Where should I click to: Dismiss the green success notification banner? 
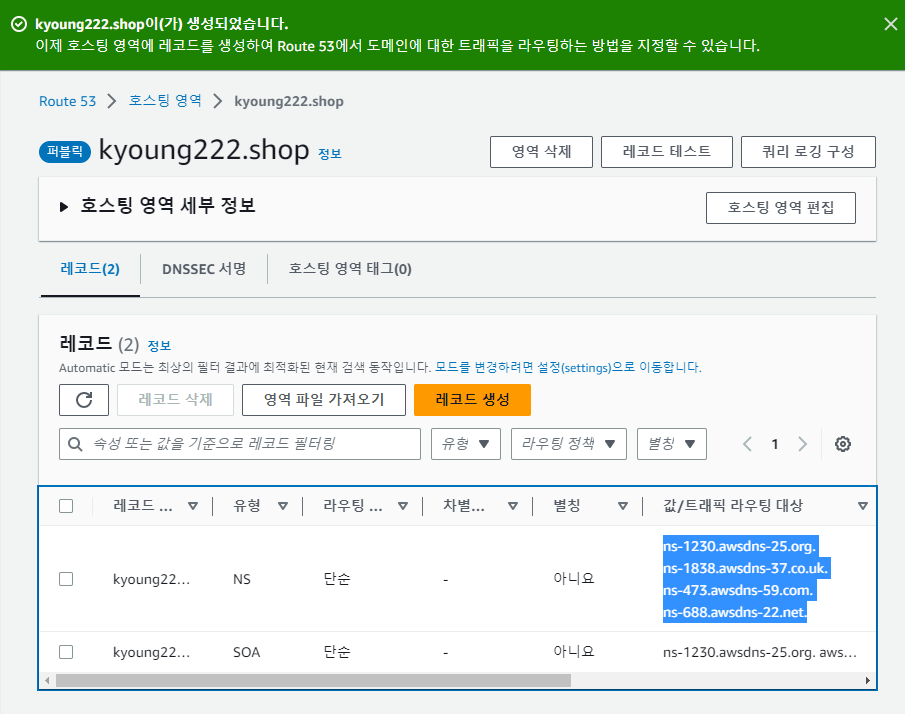(891, 24)
